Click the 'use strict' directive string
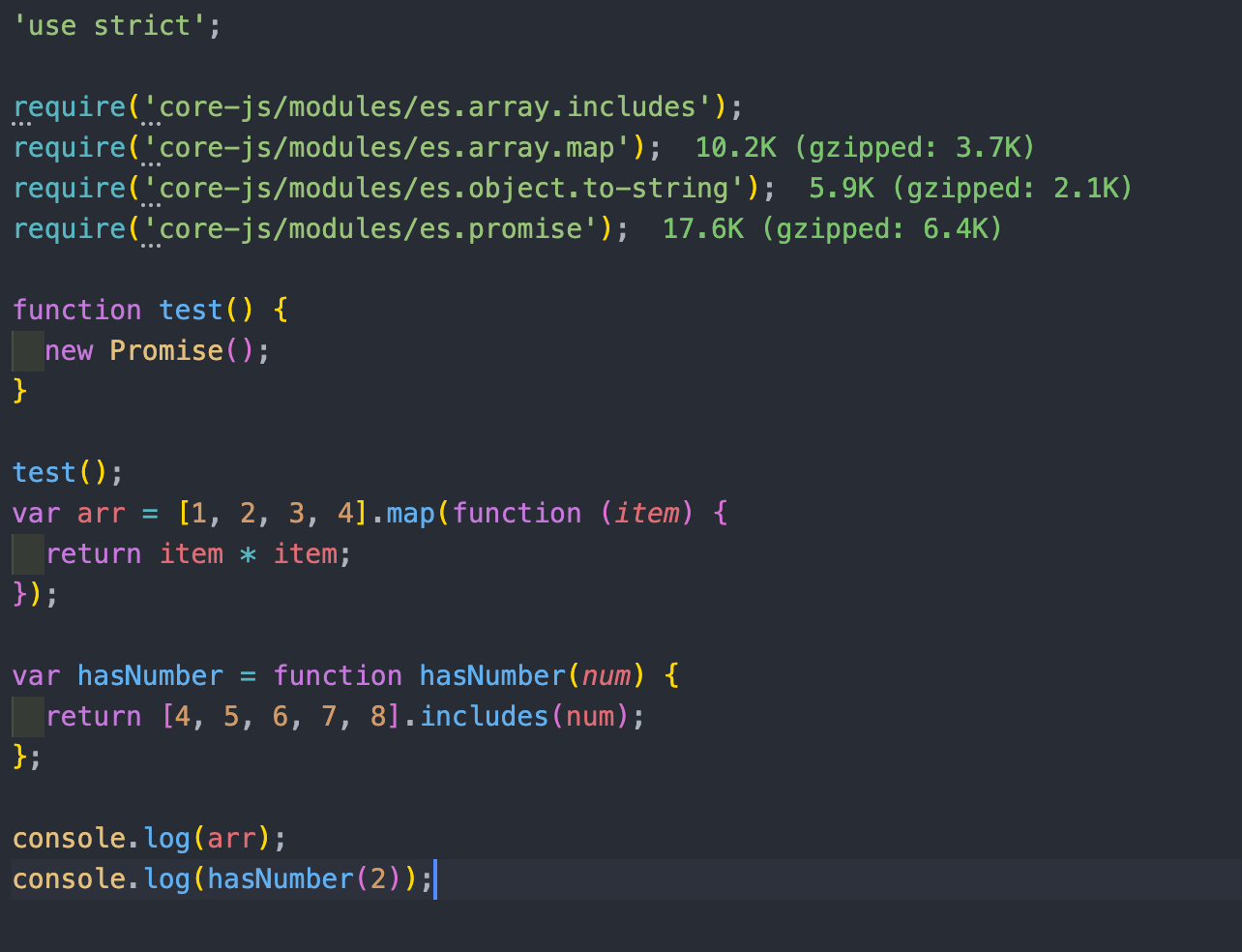Image resolution: width=1242 pixels, height=952 pixels. 109,25
